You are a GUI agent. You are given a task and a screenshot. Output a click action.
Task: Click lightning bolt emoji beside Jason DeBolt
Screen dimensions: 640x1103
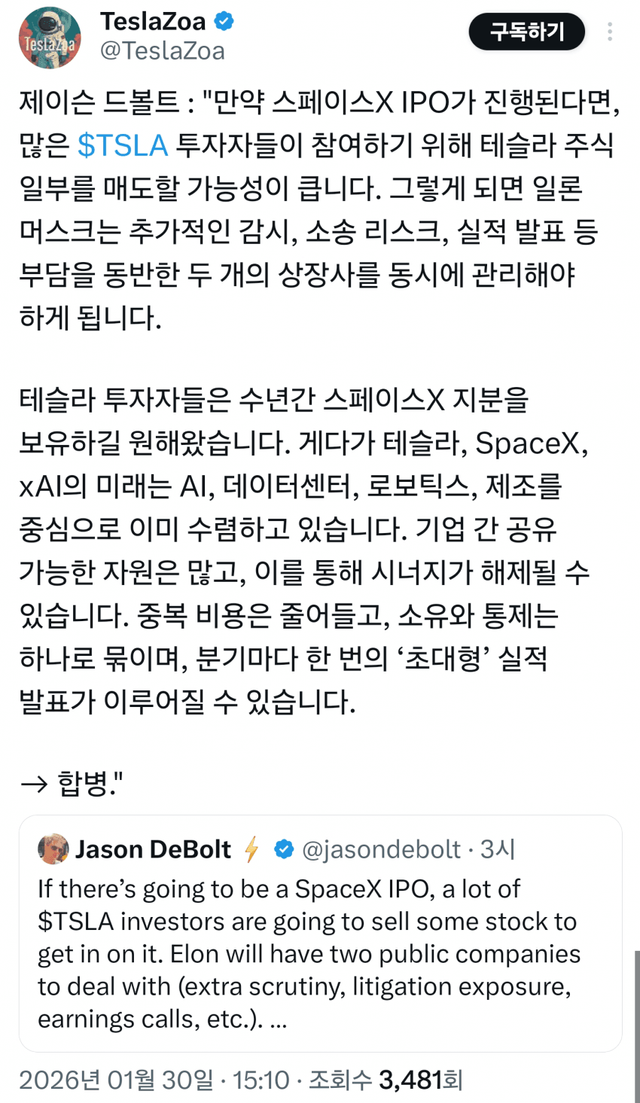click(251, 850)
